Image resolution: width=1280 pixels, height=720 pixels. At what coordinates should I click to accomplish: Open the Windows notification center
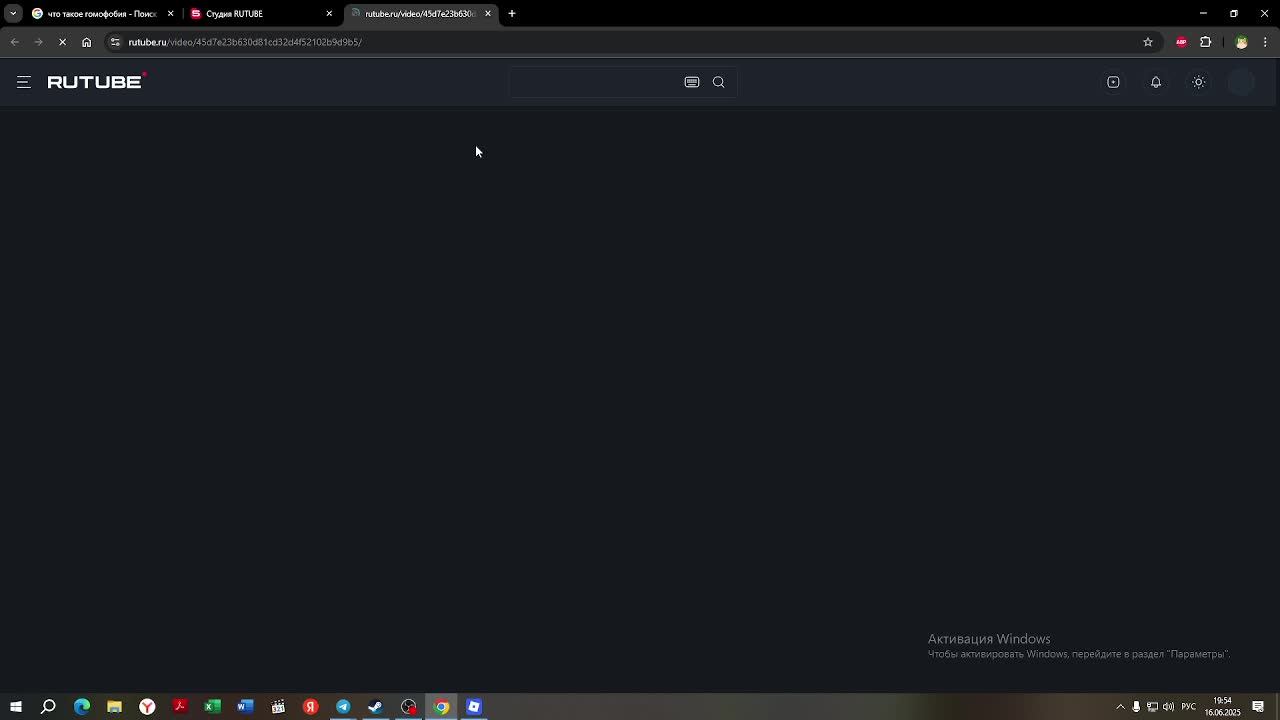[1258, 707]
